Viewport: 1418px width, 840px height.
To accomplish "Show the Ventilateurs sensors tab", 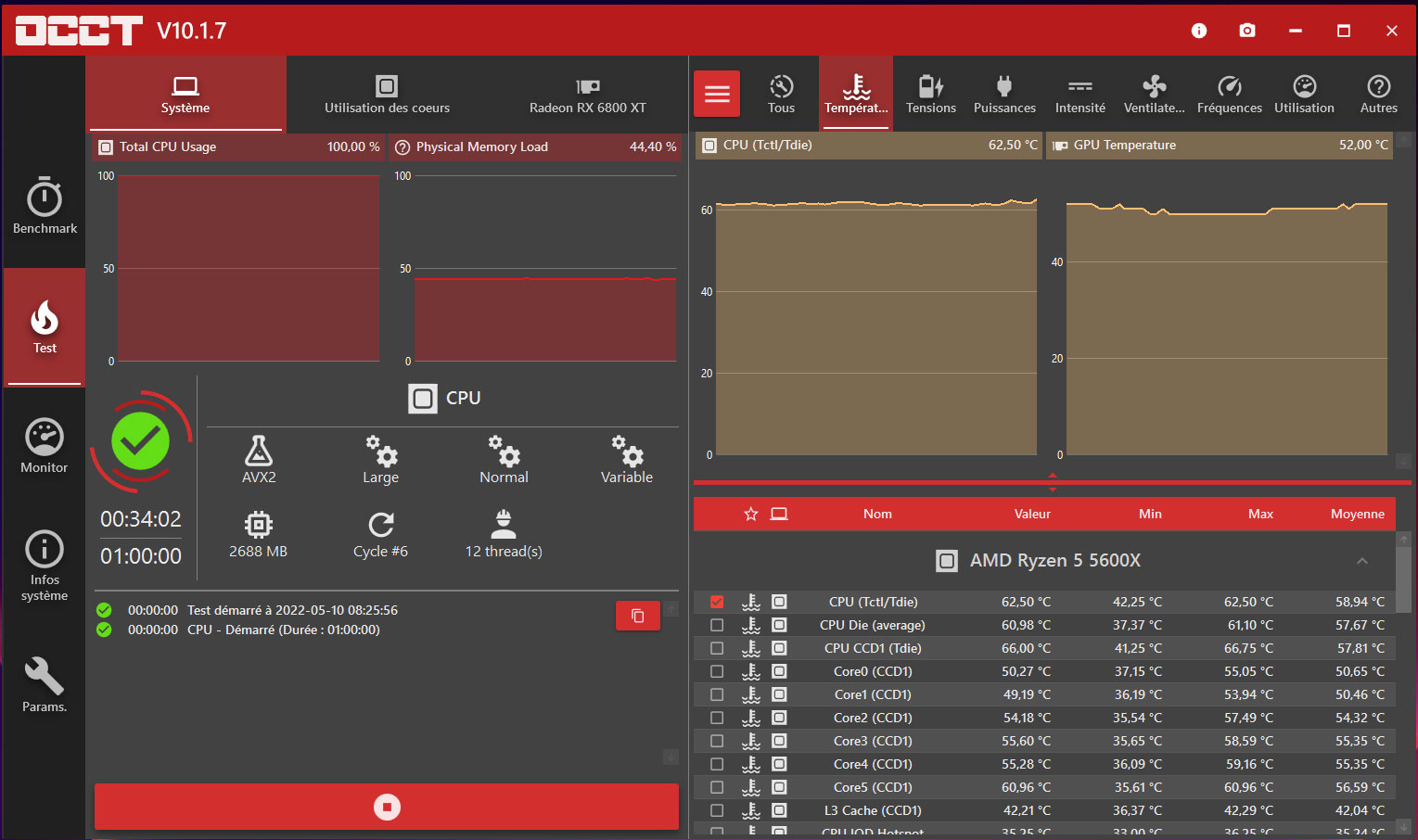I will coord(1155,94).
